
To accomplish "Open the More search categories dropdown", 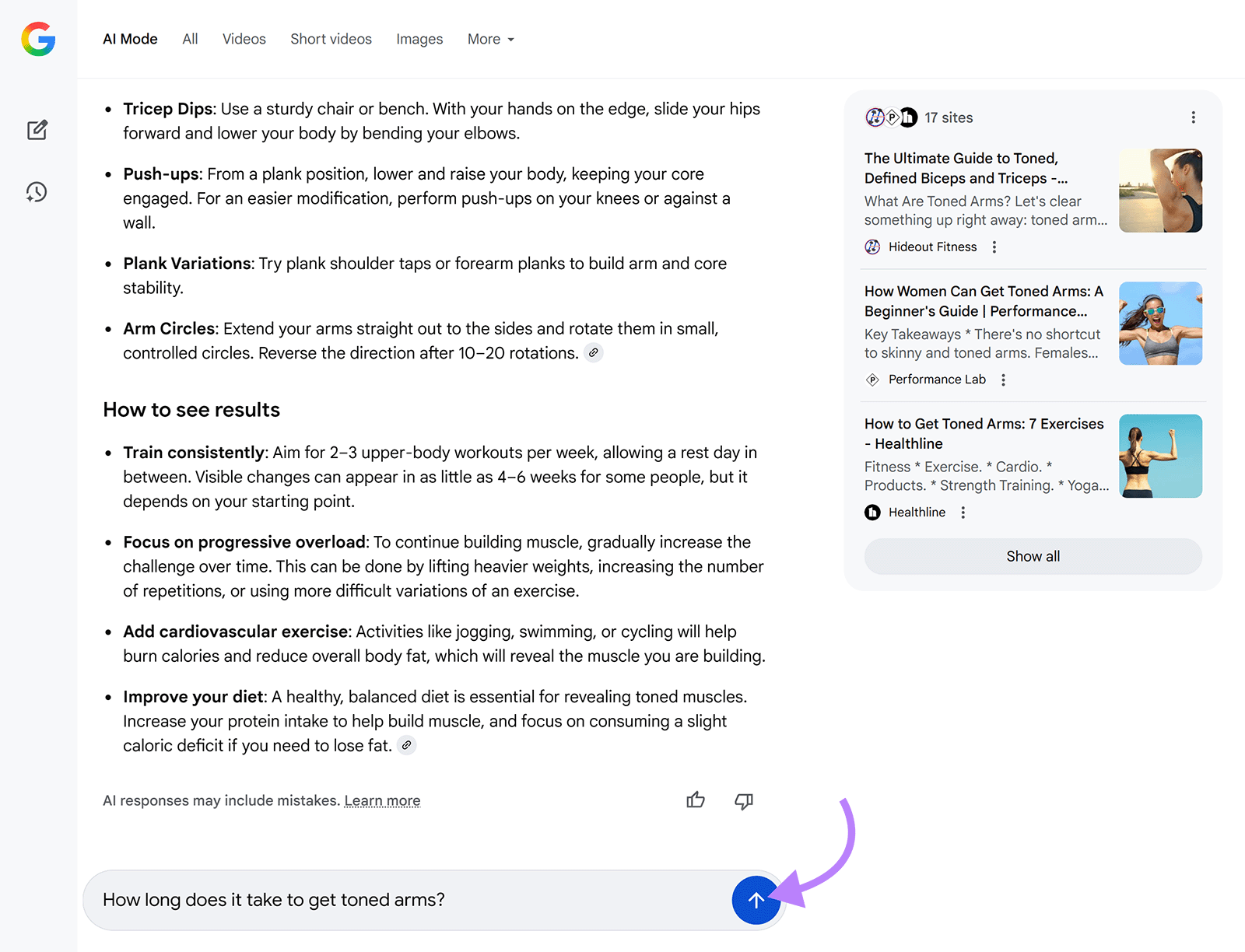I will (x=490, y=39).
